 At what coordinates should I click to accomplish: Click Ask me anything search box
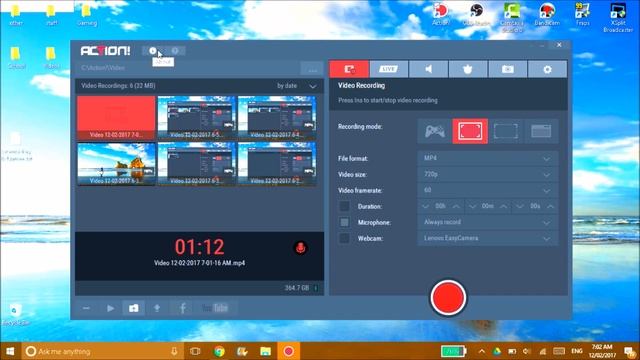[102, 351]
